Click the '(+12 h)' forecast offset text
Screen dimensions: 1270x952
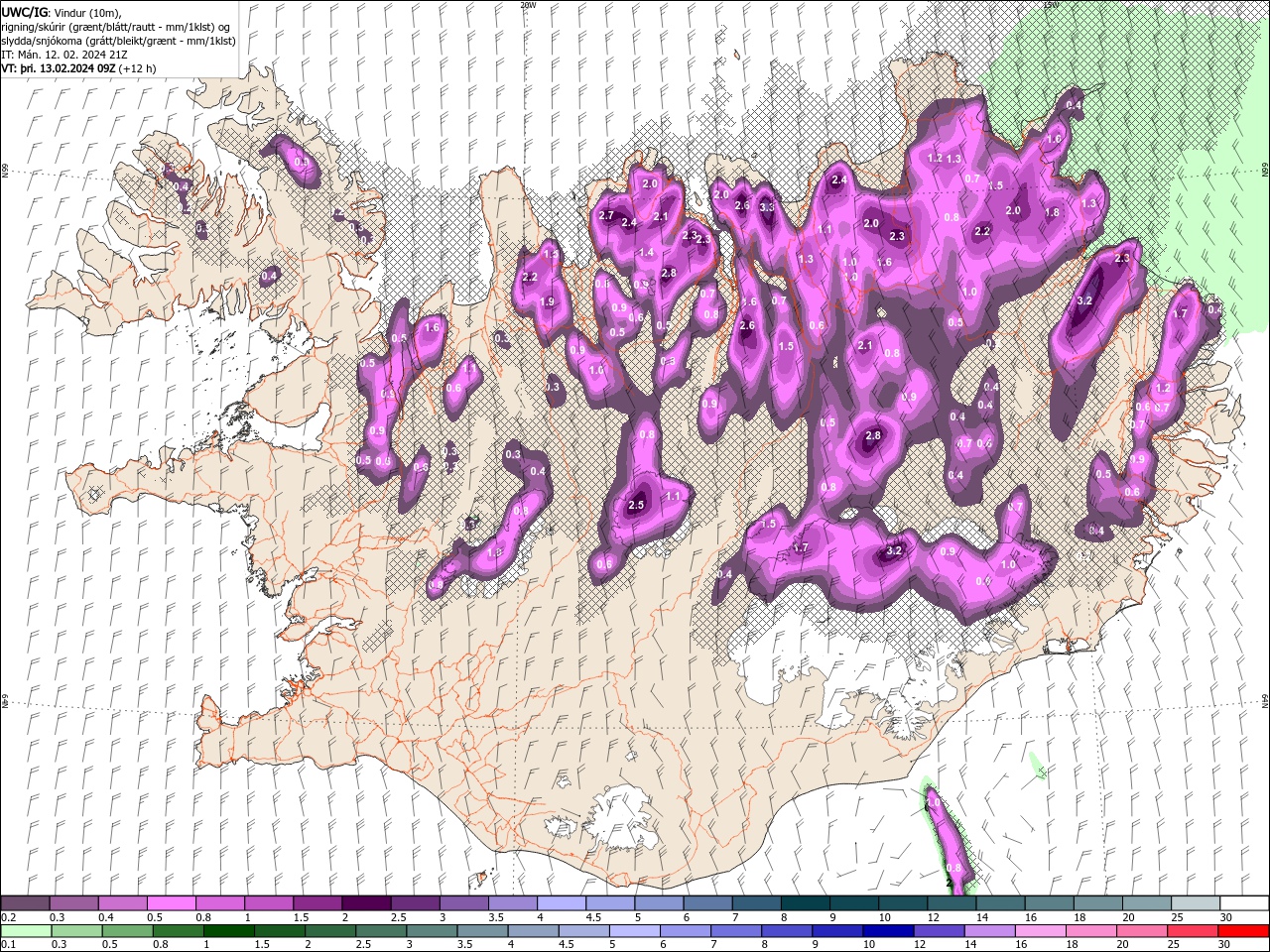(x=137, y=68)
